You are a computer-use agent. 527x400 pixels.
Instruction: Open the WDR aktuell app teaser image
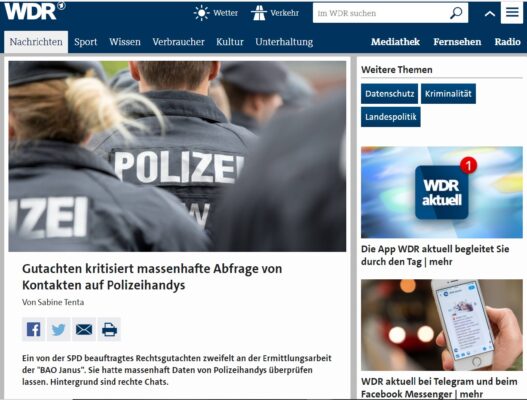[442, 192]
